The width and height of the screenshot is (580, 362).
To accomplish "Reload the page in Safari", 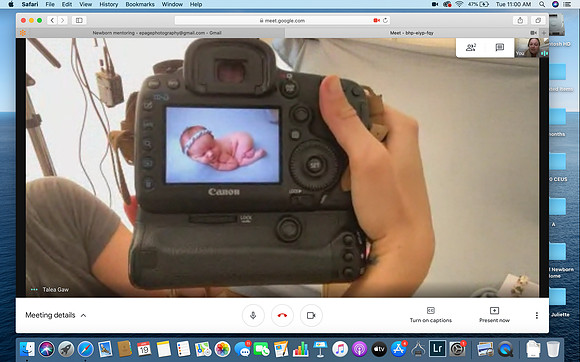I will [385, 21].
